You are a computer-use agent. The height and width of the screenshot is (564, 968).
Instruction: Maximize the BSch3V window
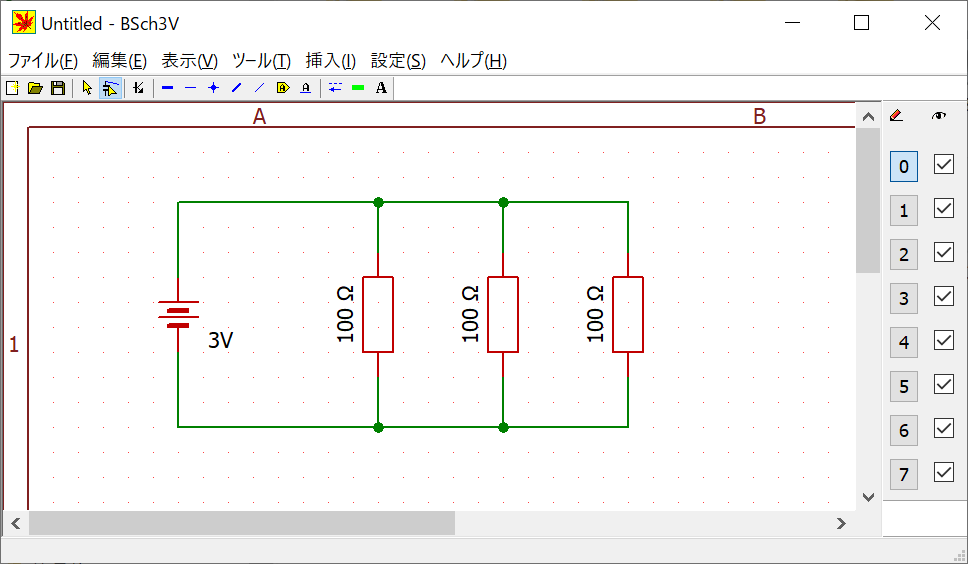pyautogui.click(x=861, y=23)
